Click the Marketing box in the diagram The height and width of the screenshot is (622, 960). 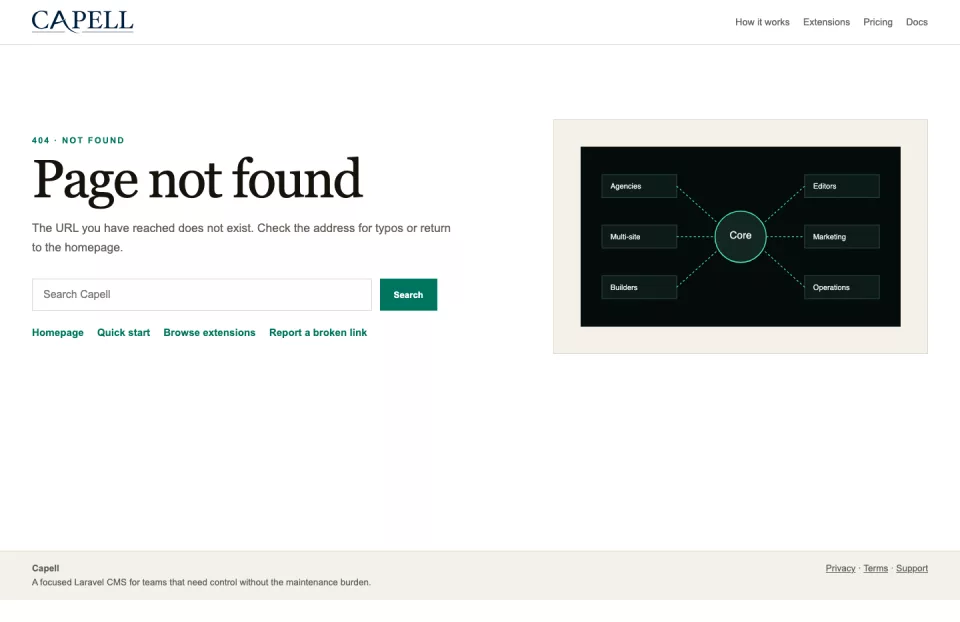[842, 236]
